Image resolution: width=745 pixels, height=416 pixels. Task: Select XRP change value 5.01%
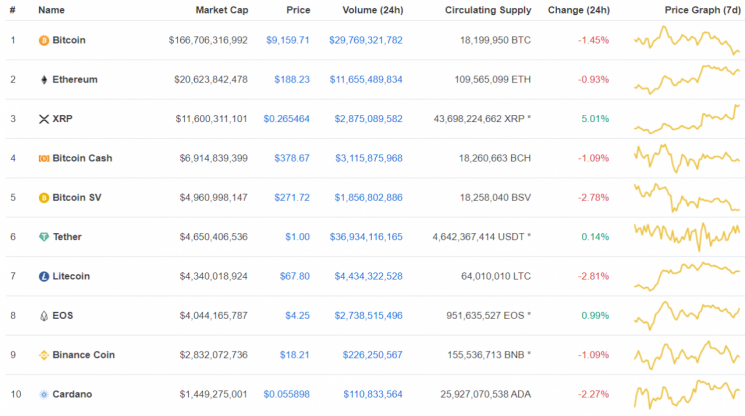595,119
